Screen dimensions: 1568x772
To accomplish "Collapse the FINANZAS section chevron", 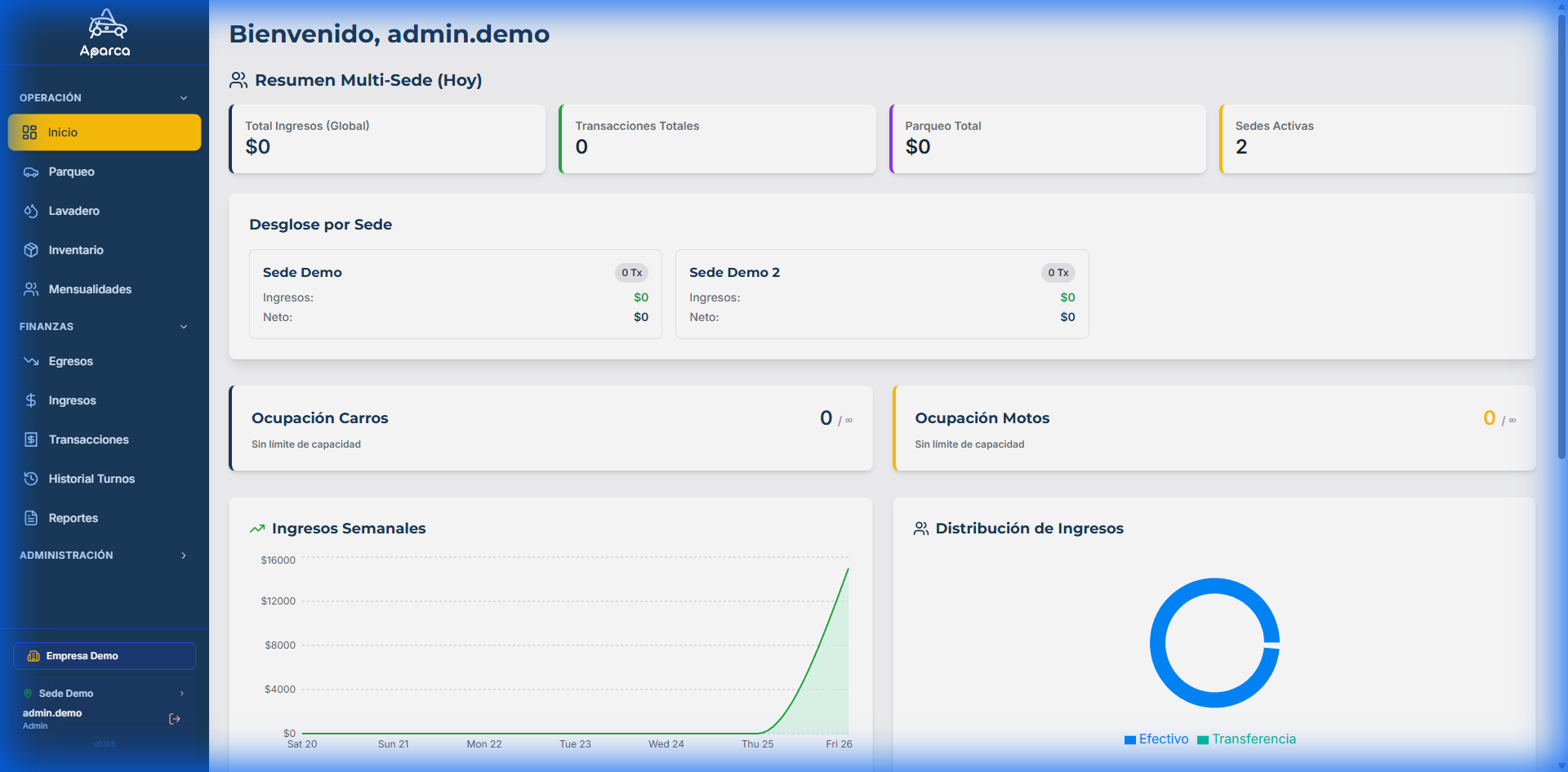I will coord(184,326).
